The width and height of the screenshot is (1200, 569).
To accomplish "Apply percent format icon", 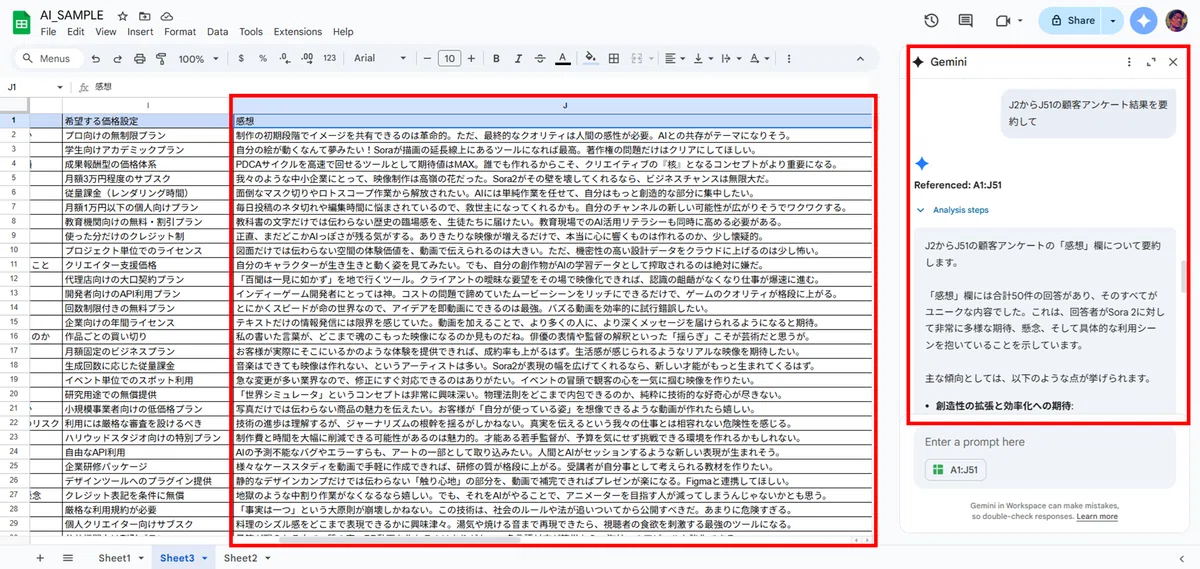I will pos(264,58).
